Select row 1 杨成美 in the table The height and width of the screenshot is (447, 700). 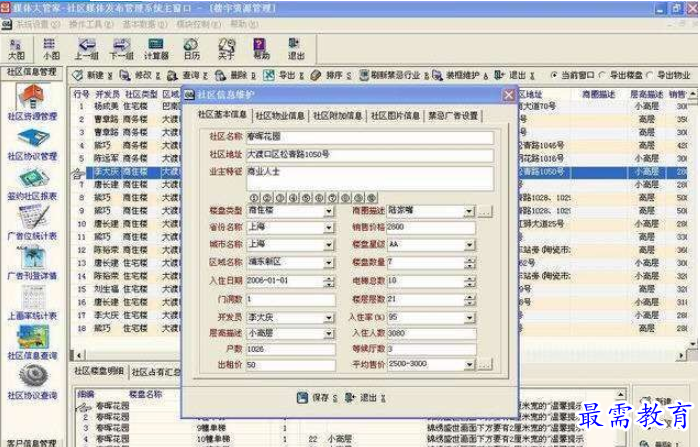127,106
